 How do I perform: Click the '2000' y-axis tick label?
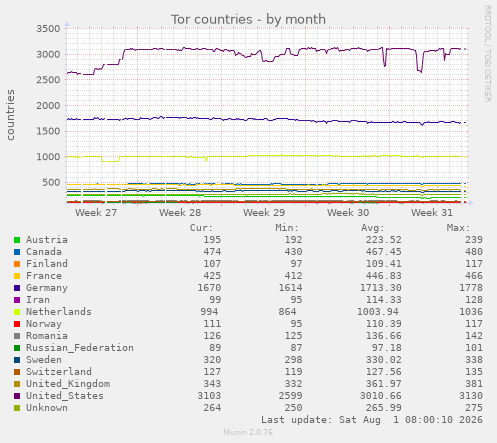tap(48, 106)
